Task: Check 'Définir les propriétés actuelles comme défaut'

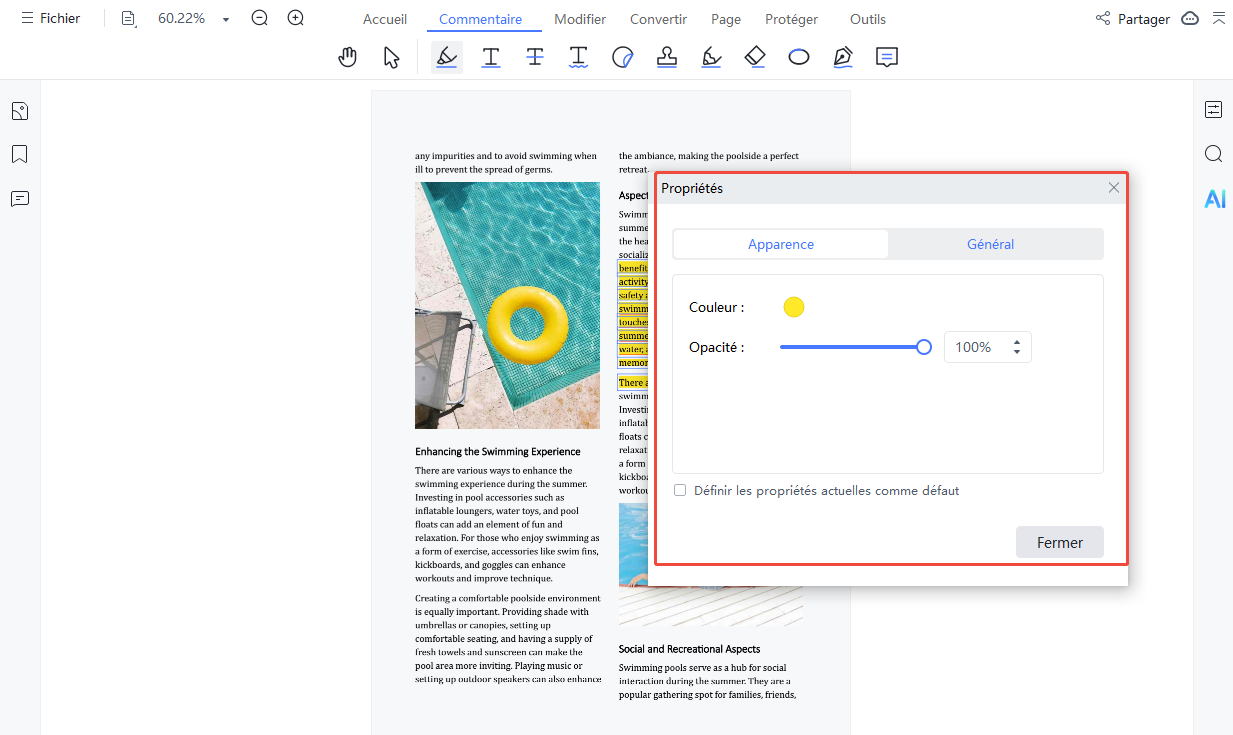Action: pos(680,491)
